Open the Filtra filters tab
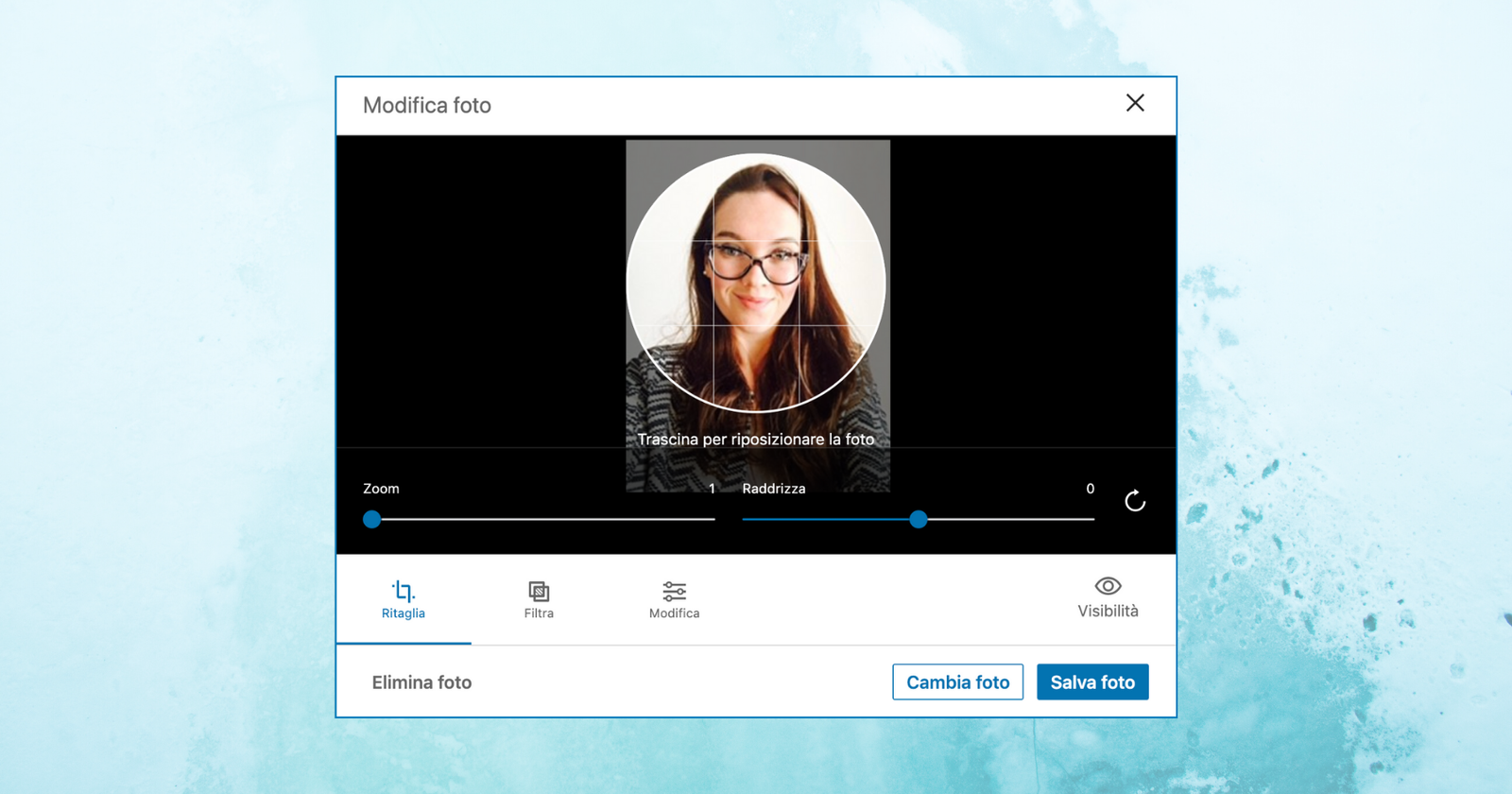Viewport: 1512px width, 794px height. (x=539, y=600)
